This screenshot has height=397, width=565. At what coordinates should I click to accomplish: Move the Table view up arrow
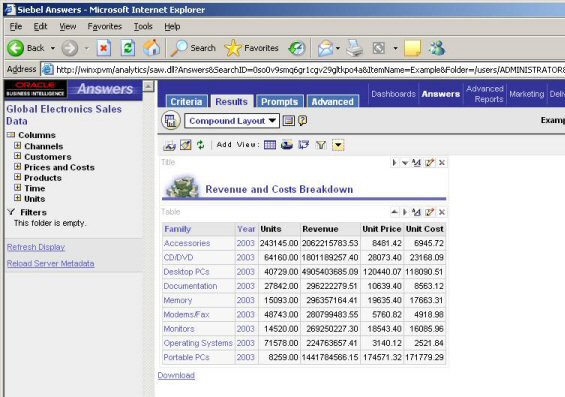click(395, 212)
